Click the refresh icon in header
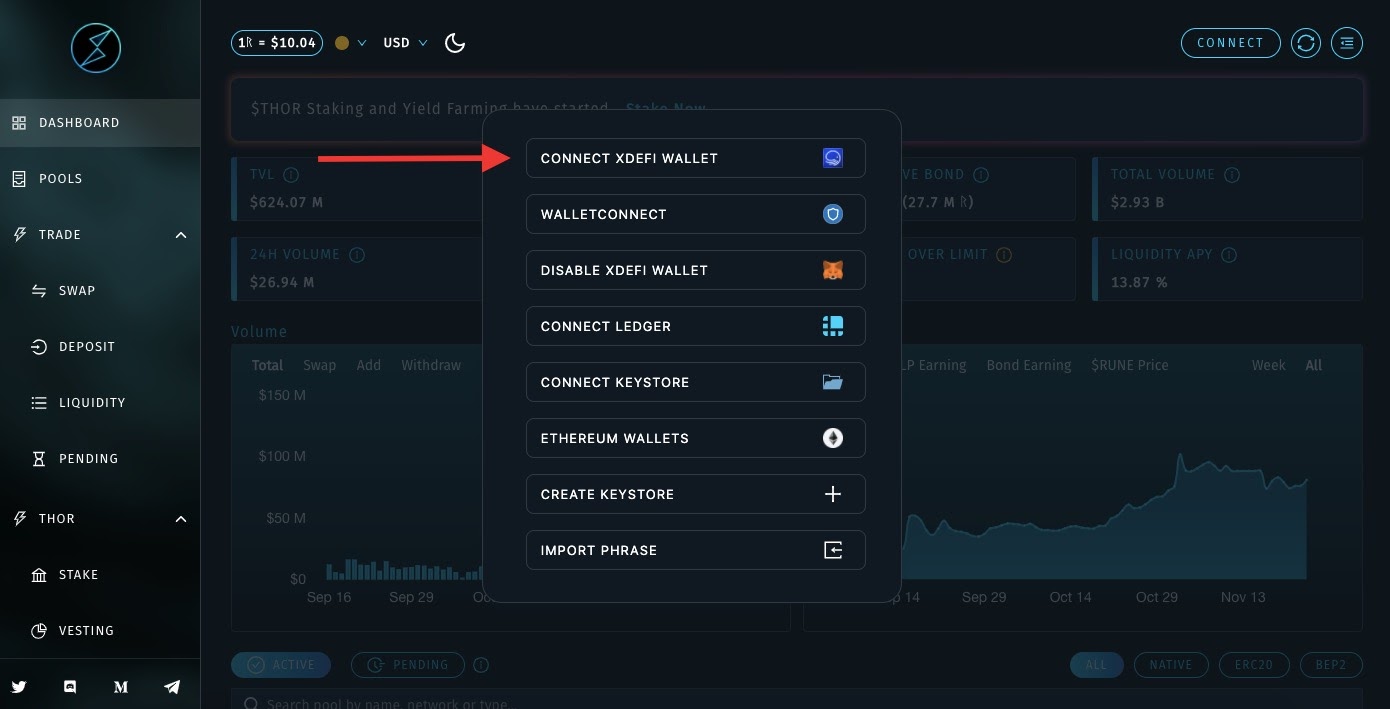1390x709 pixels. [1306, 43]
